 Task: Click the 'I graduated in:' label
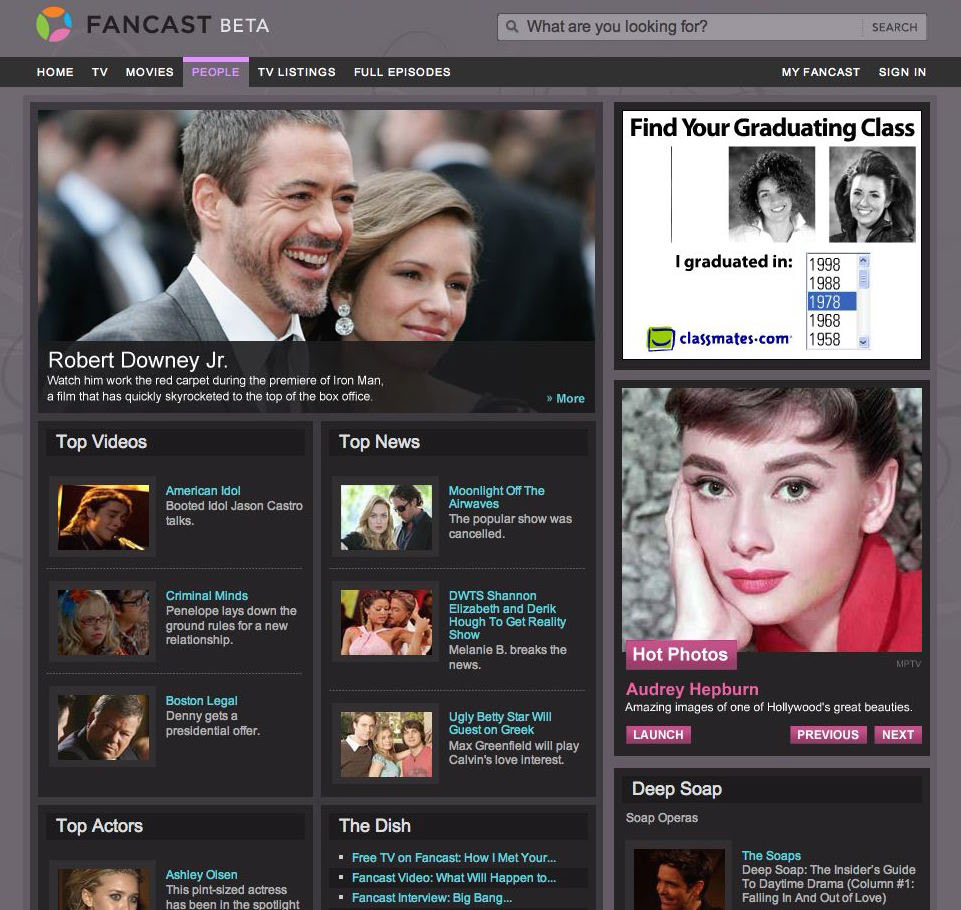pyautogui.click(x=734, y=262)
